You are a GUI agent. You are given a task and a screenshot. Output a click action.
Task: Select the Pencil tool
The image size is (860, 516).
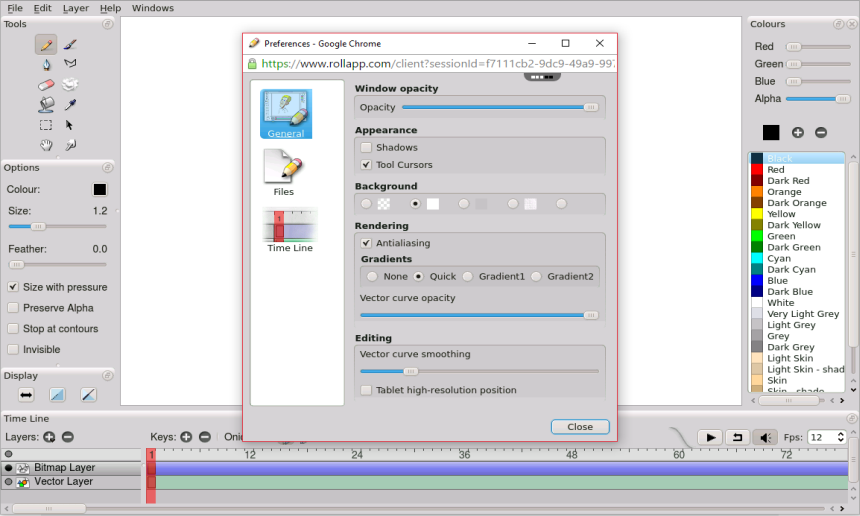46,44
